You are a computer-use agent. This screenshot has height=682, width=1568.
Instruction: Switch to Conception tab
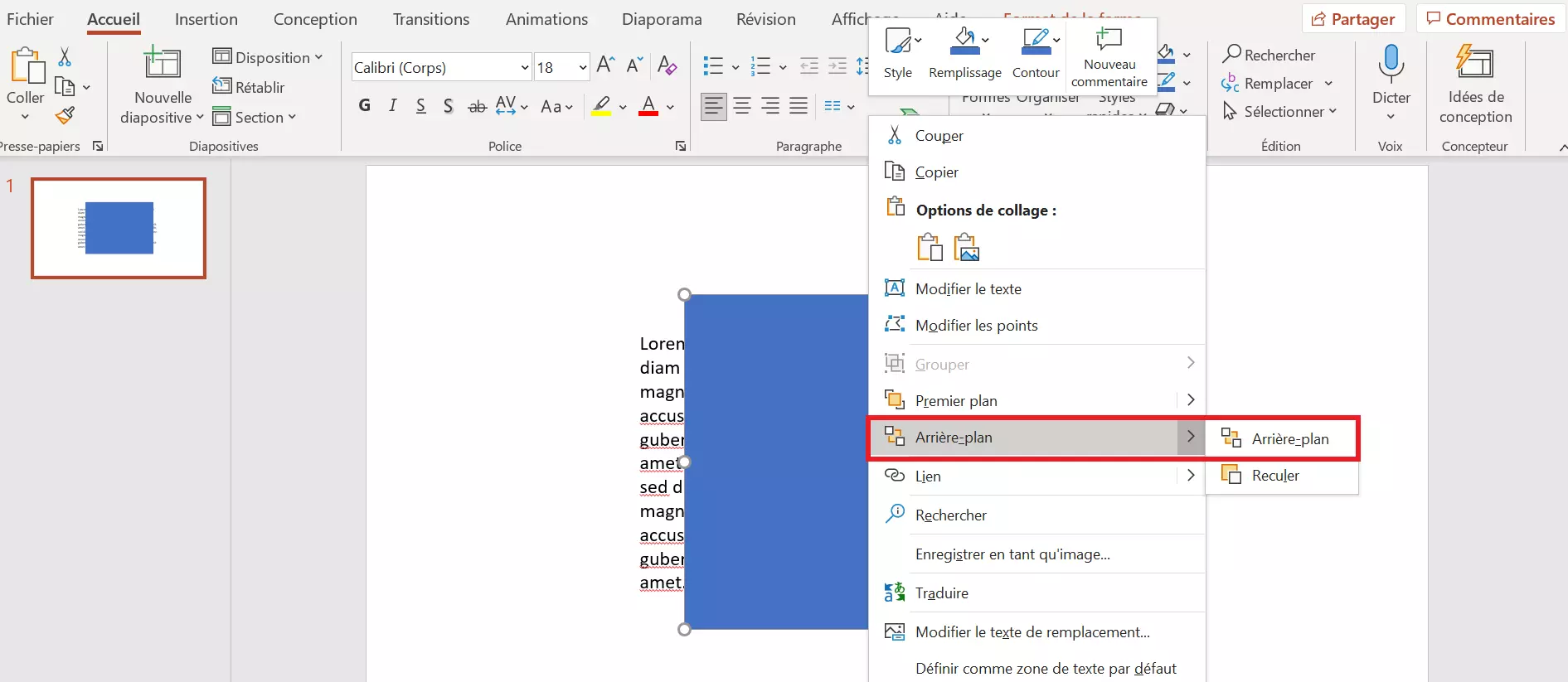pos(315,19)
